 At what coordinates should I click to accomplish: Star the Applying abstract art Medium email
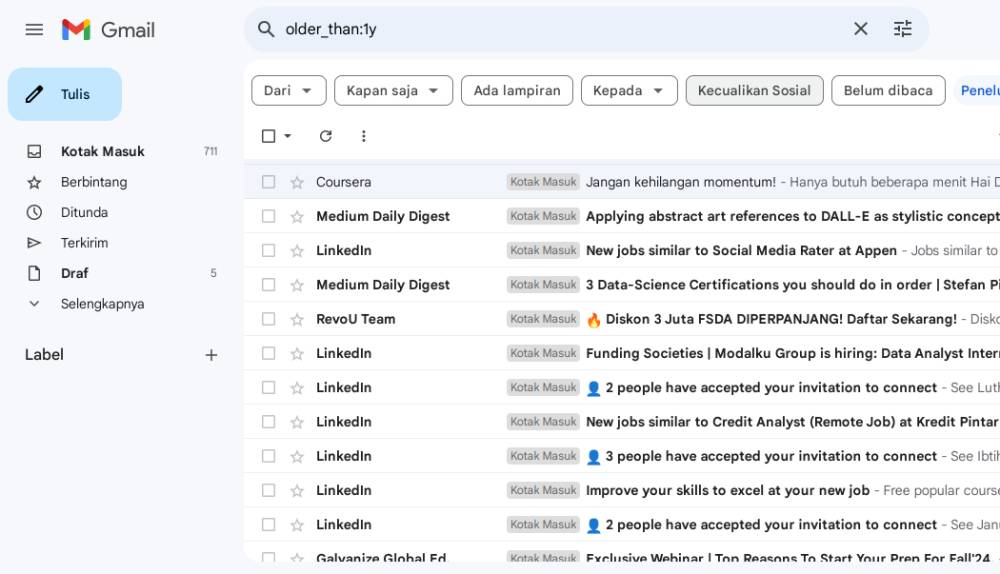(x=297, y=217)
